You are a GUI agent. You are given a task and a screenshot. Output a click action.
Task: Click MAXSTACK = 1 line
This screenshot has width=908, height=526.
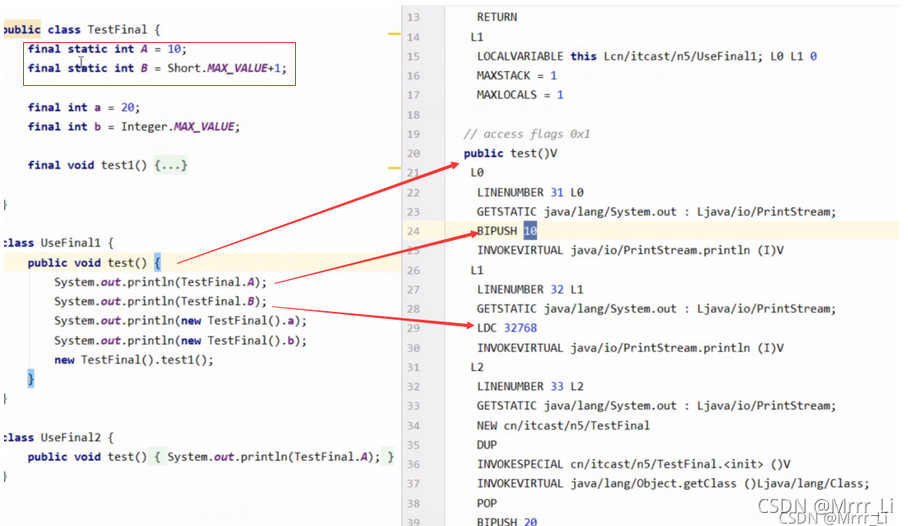point(517,76)
